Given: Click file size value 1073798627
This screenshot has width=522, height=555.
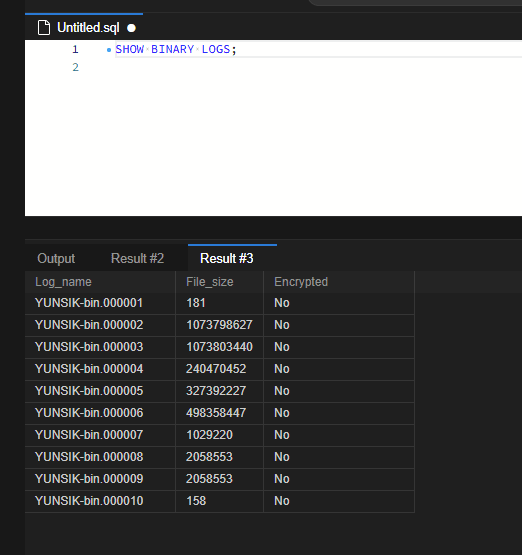Looking at the screenshot, I should [x=219, y=325].
